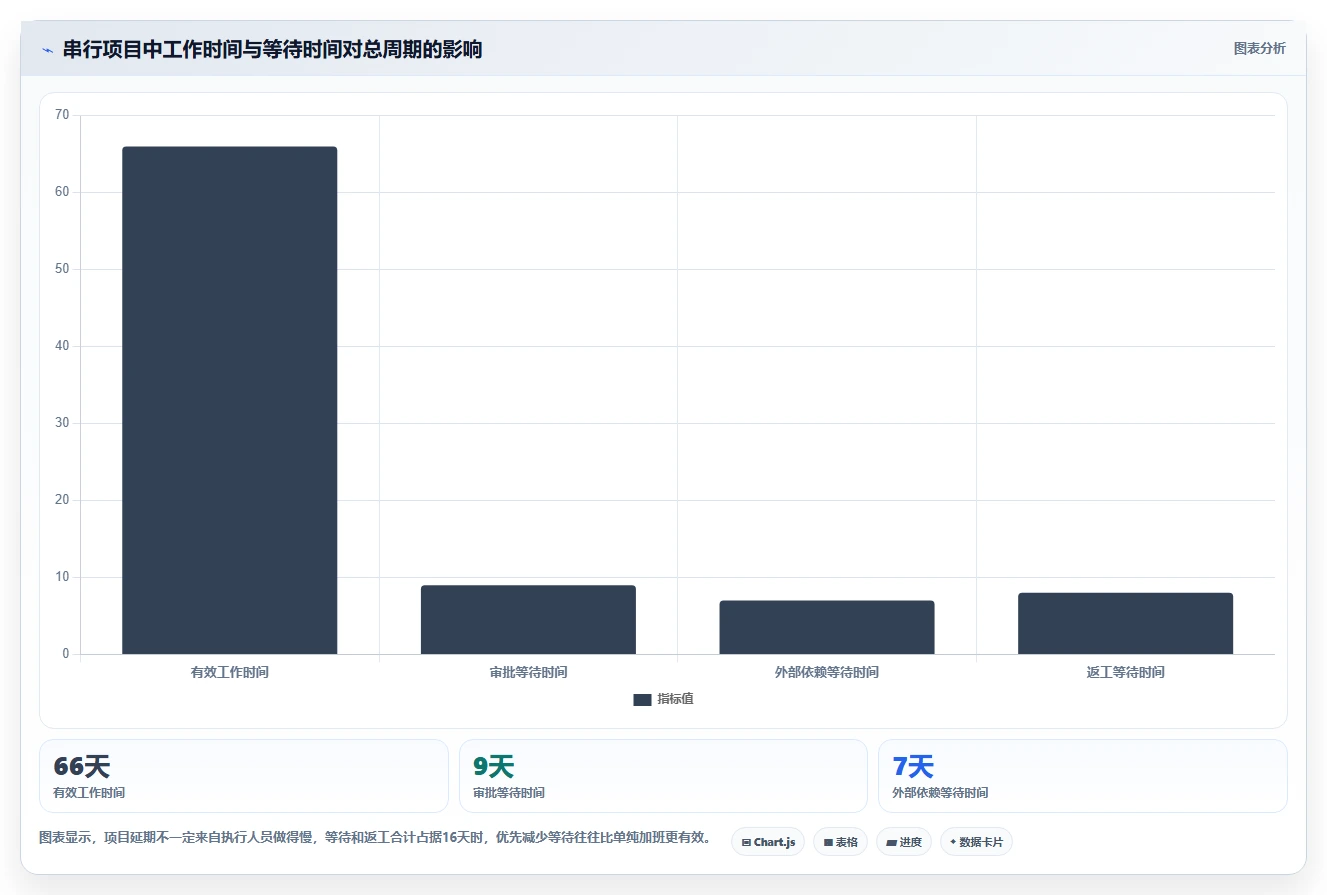Click the y-axis value 30
Viewport: 1327px width, 895px height.
pyautogui.click(x=62, y=423)
